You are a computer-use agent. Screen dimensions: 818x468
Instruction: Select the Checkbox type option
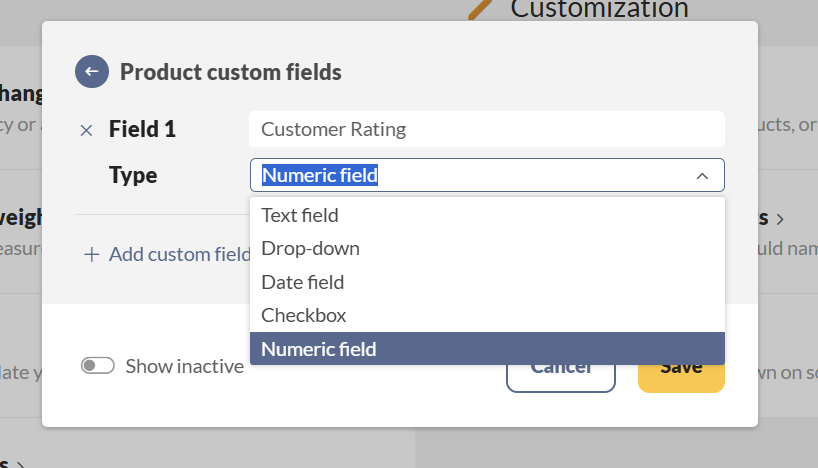point(303,315)
